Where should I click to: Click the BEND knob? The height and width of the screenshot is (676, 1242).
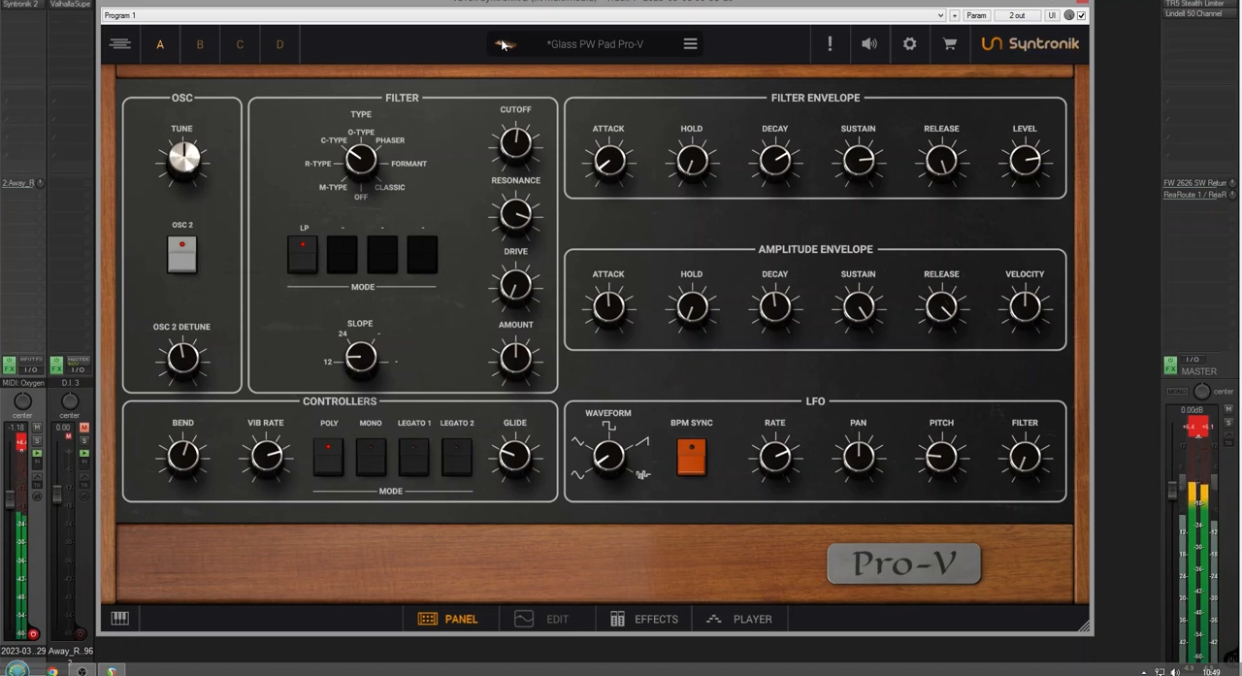(x=183, y=456)
